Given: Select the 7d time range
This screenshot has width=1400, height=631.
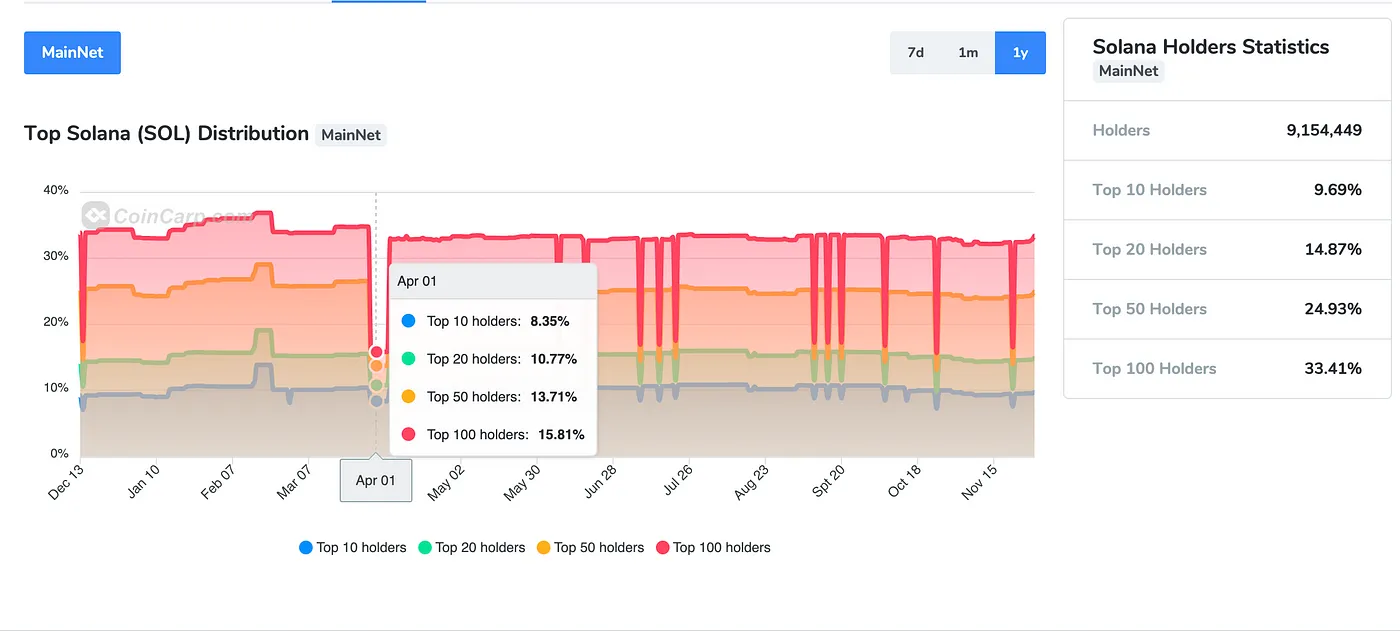Looking at the screenshot, I should 915,53.
